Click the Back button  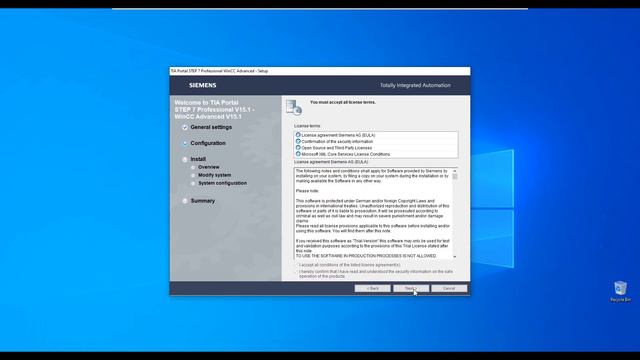coord(372,288)
